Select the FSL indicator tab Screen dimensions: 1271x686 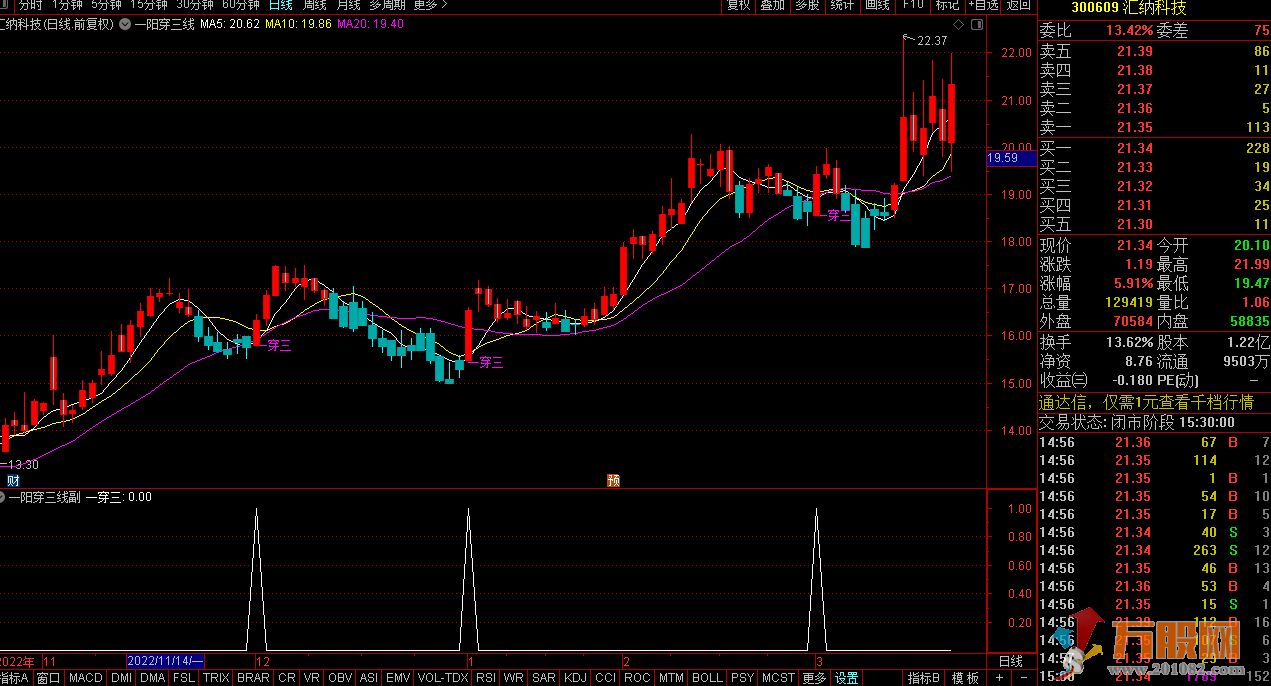click(x=185, y=678)
